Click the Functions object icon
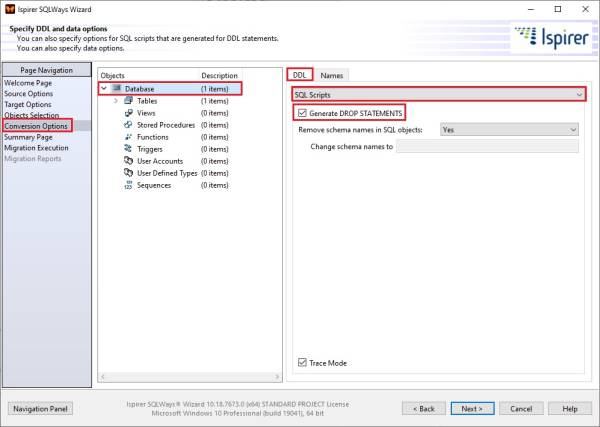The width and height of the screenshot is (600, 427). click(128, 137)
